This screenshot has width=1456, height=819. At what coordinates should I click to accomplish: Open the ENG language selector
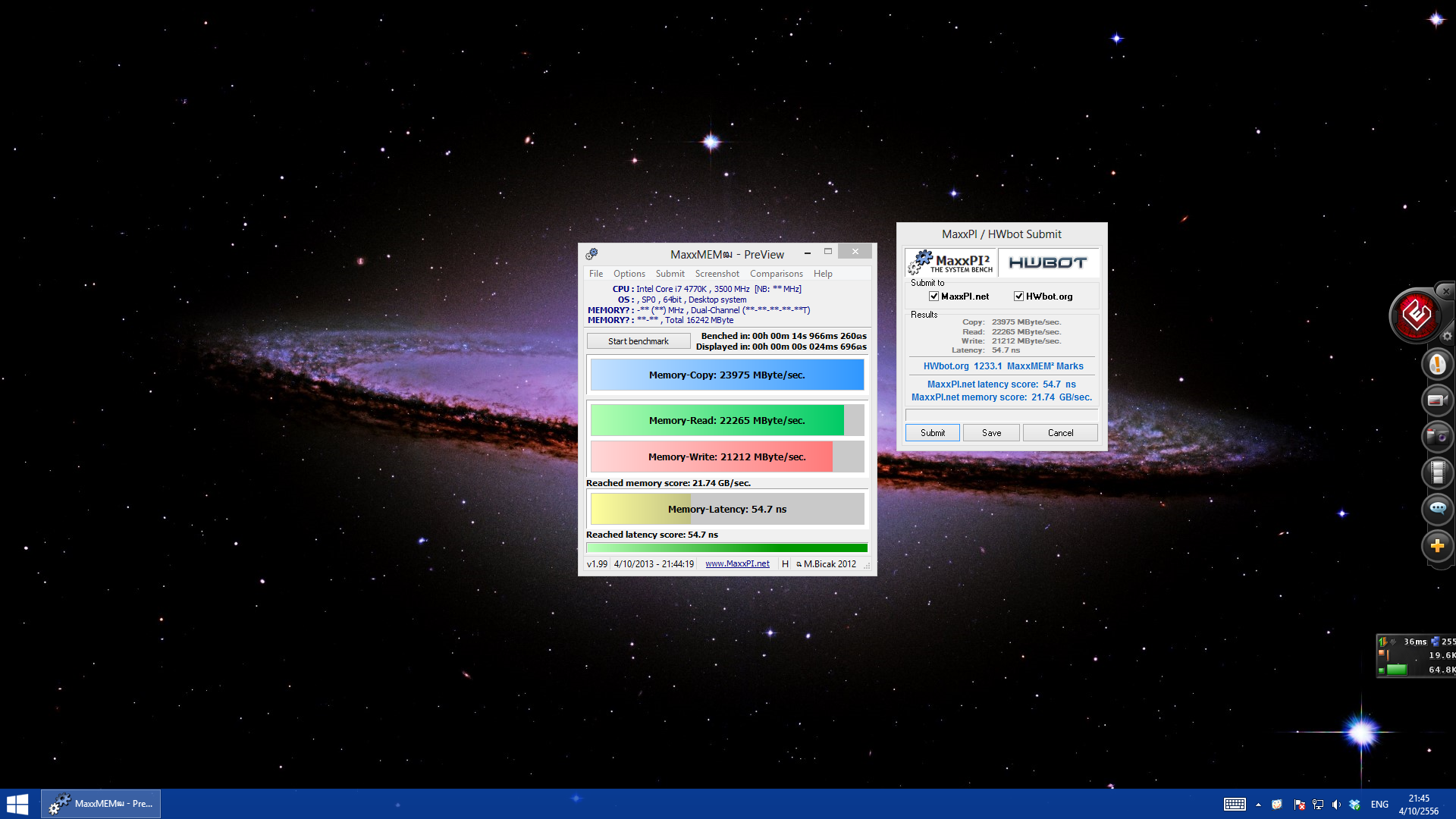pos(1379,805)
